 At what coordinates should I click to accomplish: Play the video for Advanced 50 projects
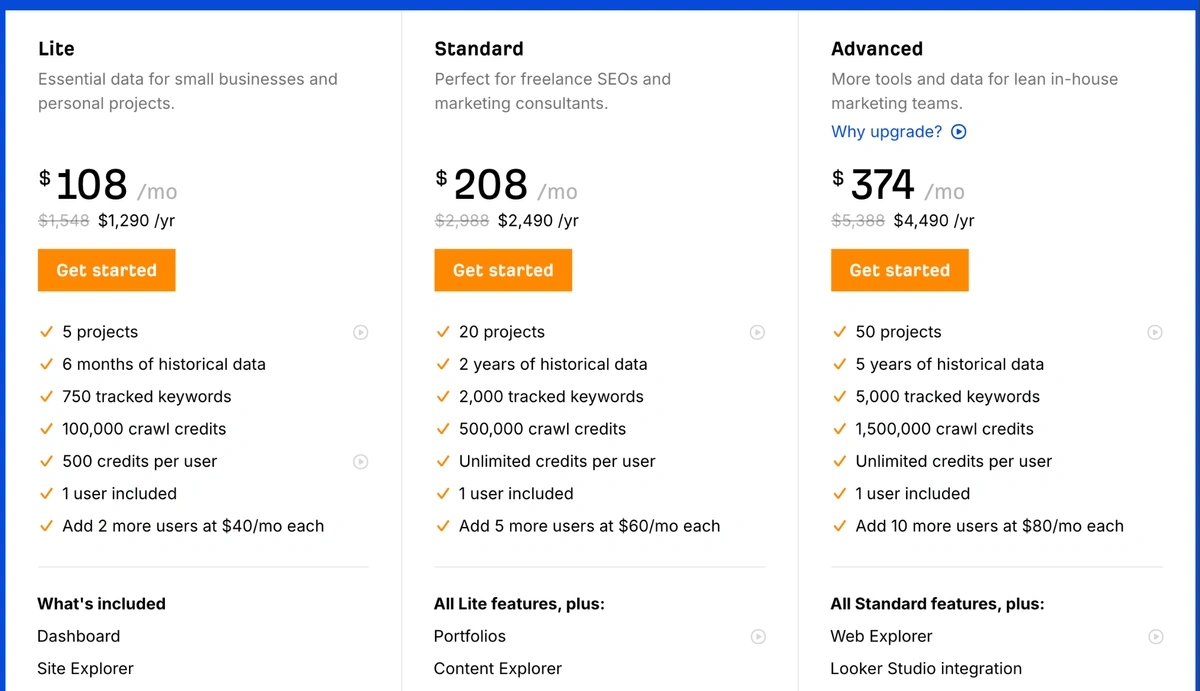pyautogui.click(x=1155, y=332)
